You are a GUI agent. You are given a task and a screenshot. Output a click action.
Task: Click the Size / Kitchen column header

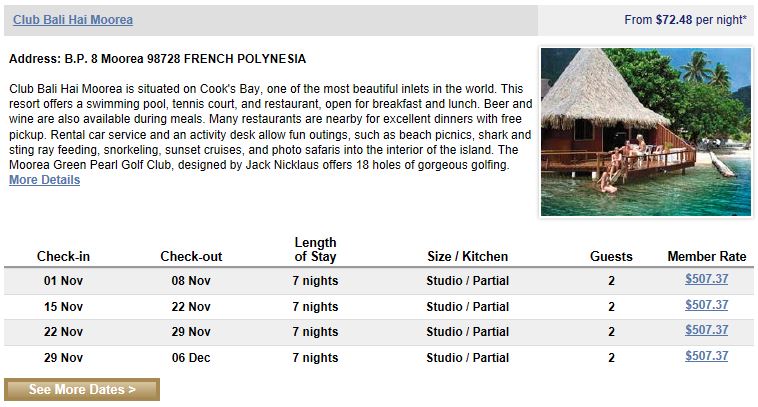tap(467, 256)
